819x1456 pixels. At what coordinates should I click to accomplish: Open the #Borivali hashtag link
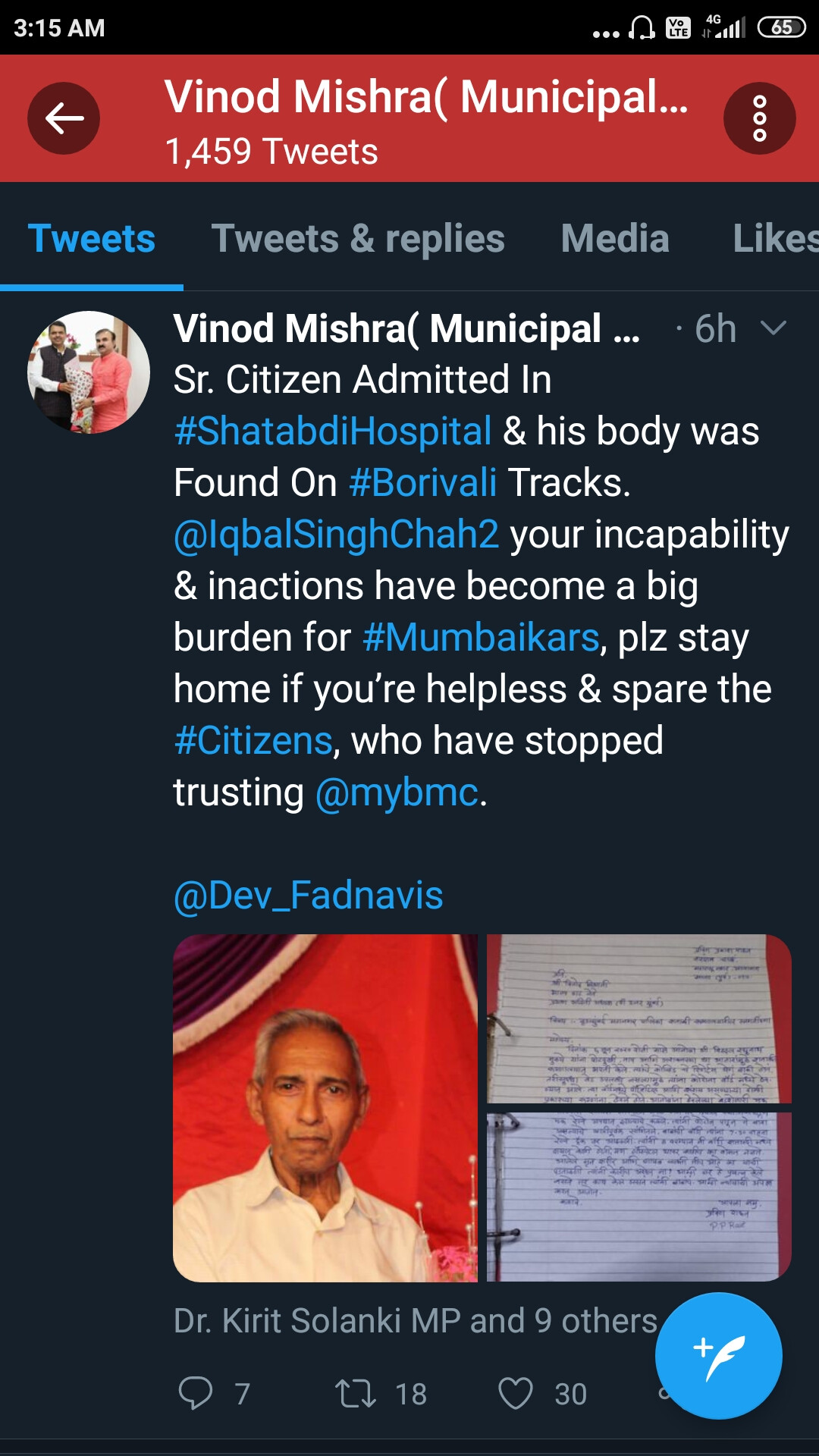click(422, 483)
